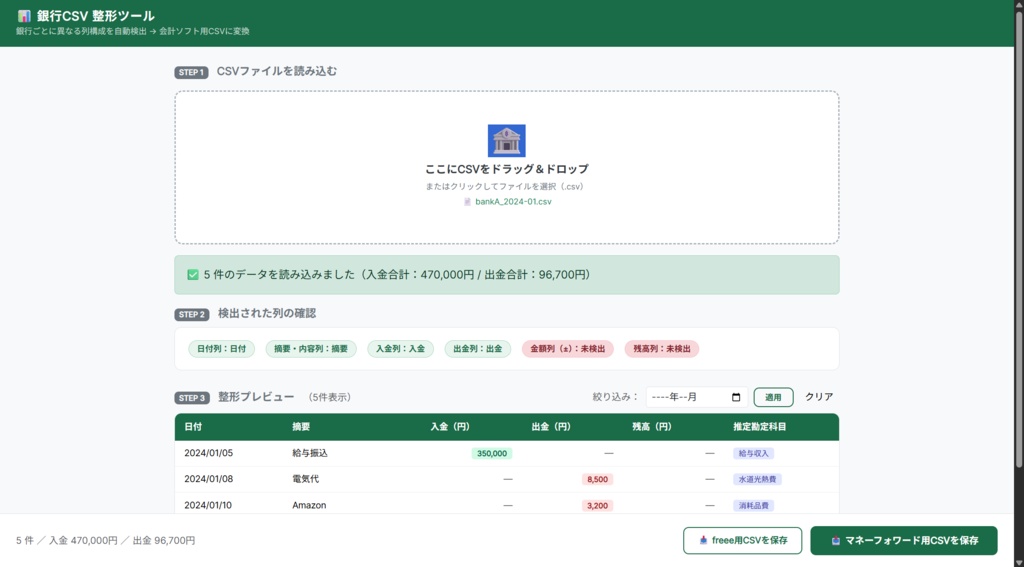
Task: Click the bank building icon in drop zone
Action: [x=506, y=140]
